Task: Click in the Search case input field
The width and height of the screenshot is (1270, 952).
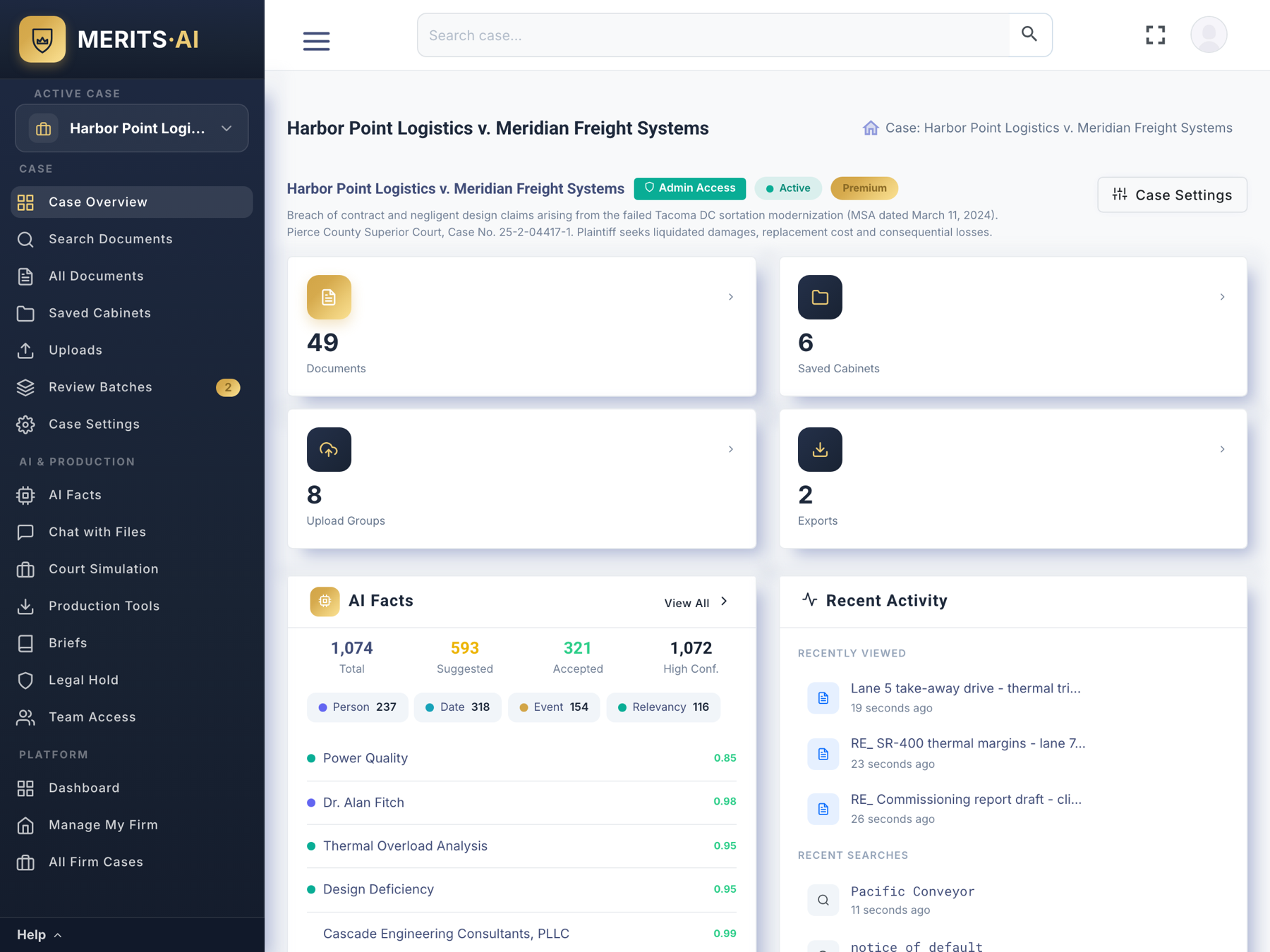Action: [713, 35]
